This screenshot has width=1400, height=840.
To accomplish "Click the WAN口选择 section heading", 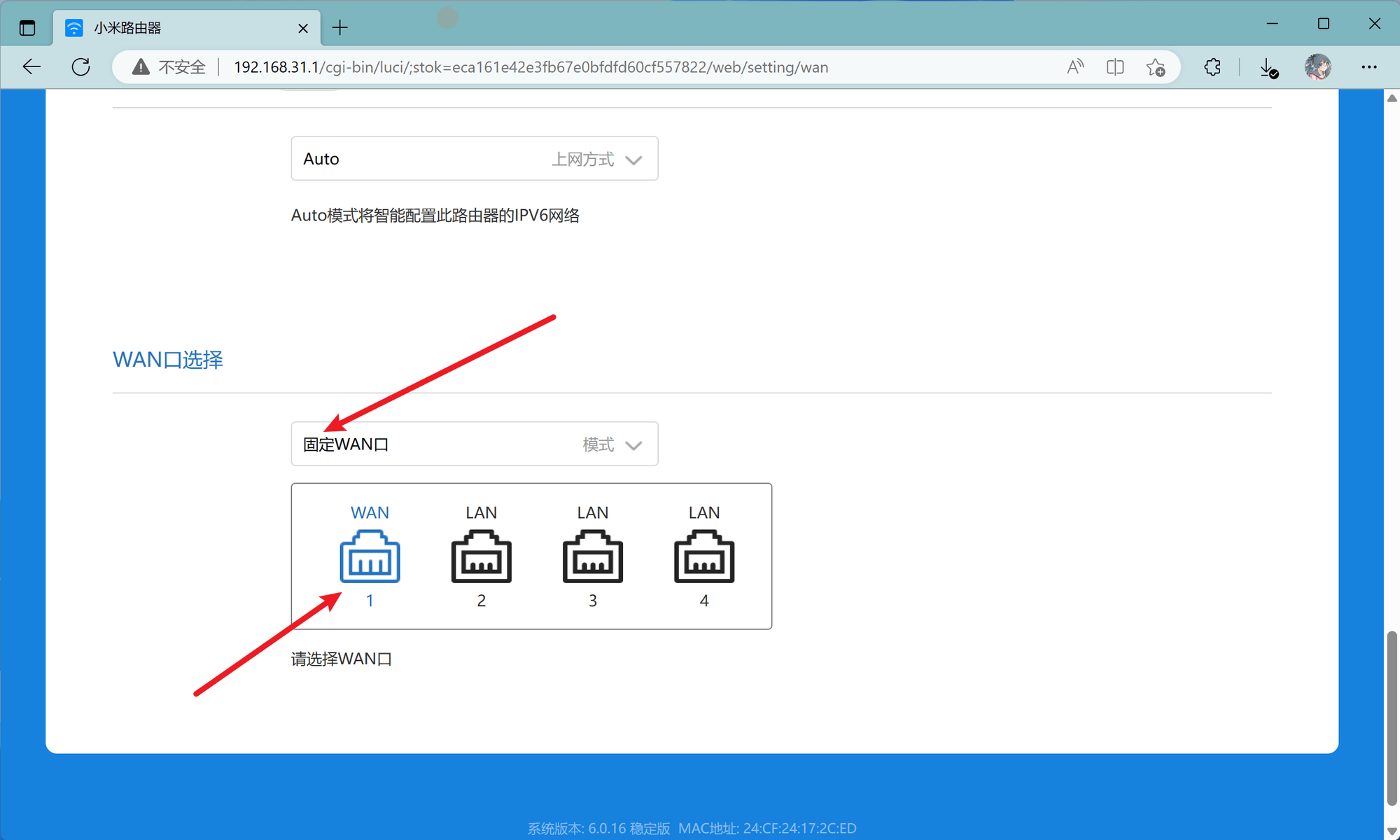I will tap(168, 359).
